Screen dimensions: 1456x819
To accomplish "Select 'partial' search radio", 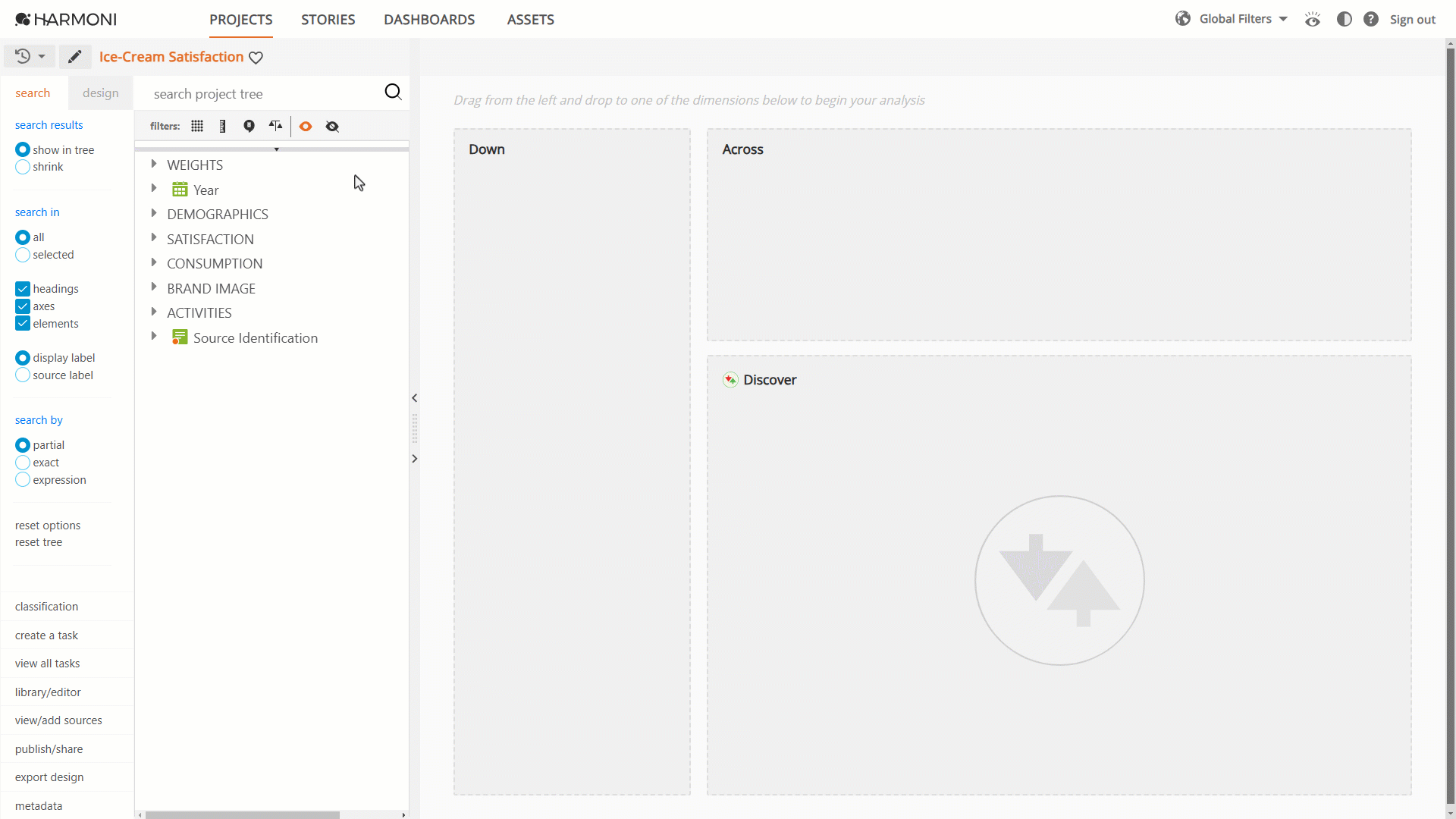I will point(23,445).
